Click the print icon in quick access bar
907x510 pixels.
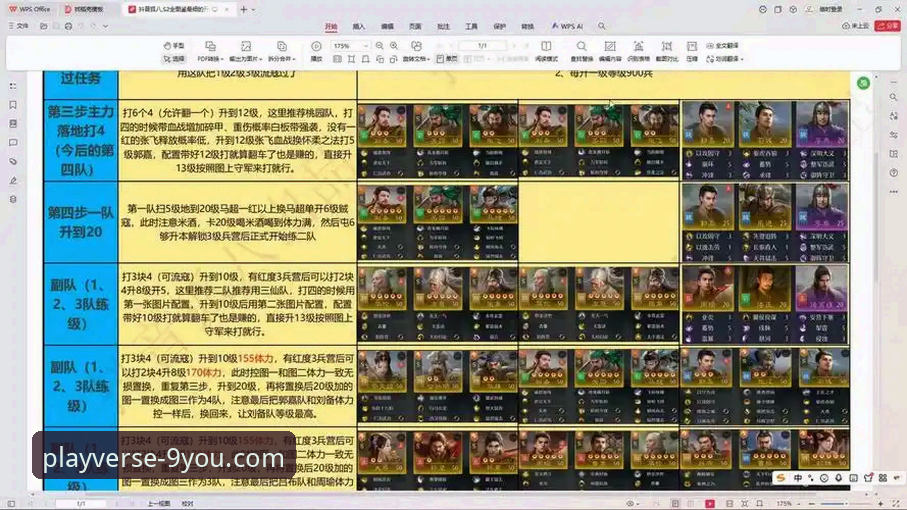click(x=68, y=26)
